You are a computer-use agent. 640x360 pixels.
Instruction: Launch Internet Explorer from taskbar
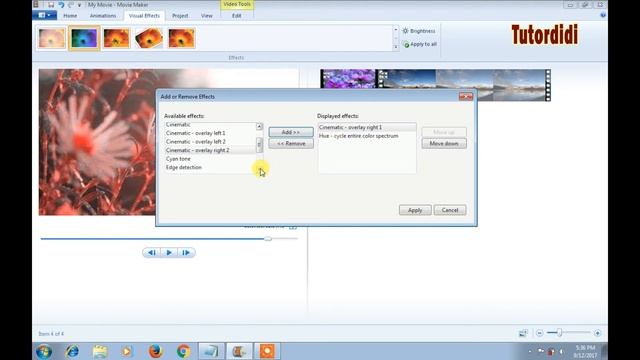(x=72, y=351)
